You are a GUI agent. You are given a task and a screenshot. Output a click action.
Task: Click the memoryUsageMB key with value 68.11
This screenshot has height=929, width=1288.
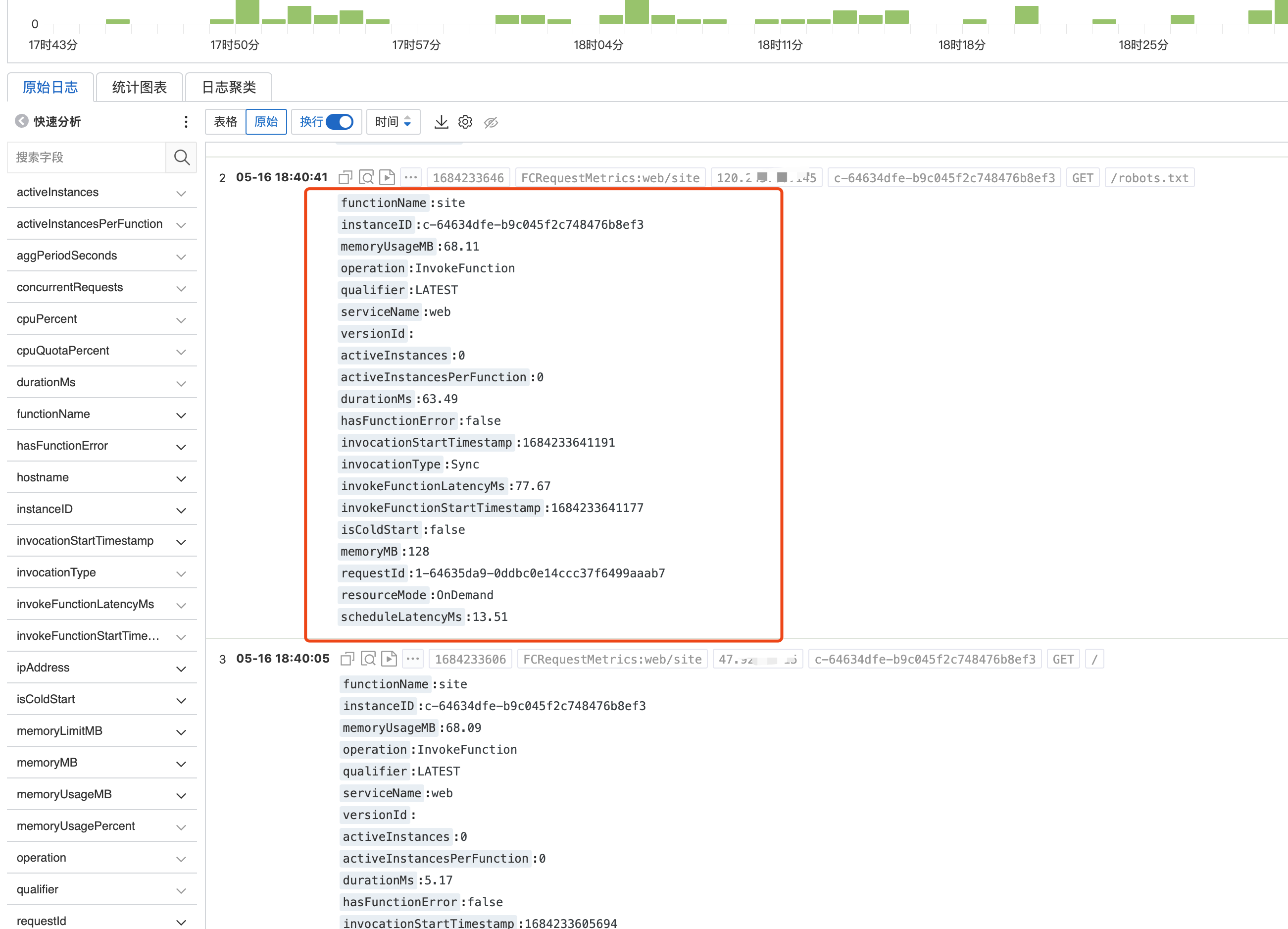[x=387, y=247]
